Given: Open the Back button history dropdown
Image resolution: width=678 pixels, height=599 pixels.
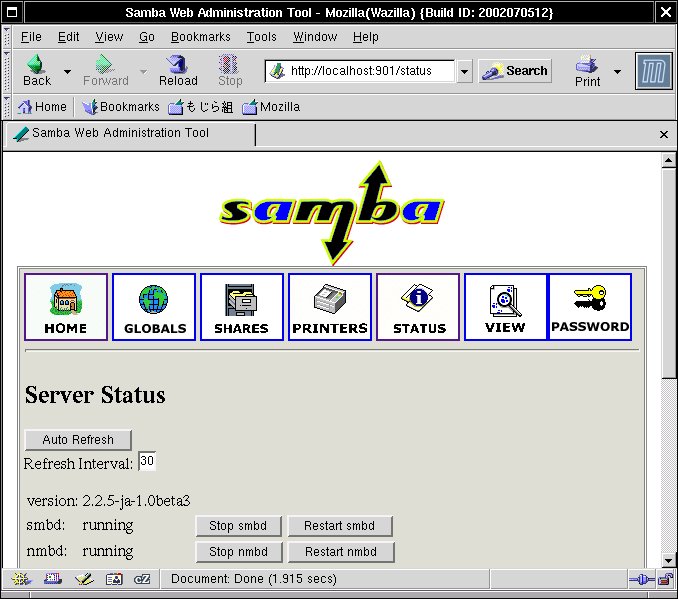Looking at the screenshot, I should point(67,71).
